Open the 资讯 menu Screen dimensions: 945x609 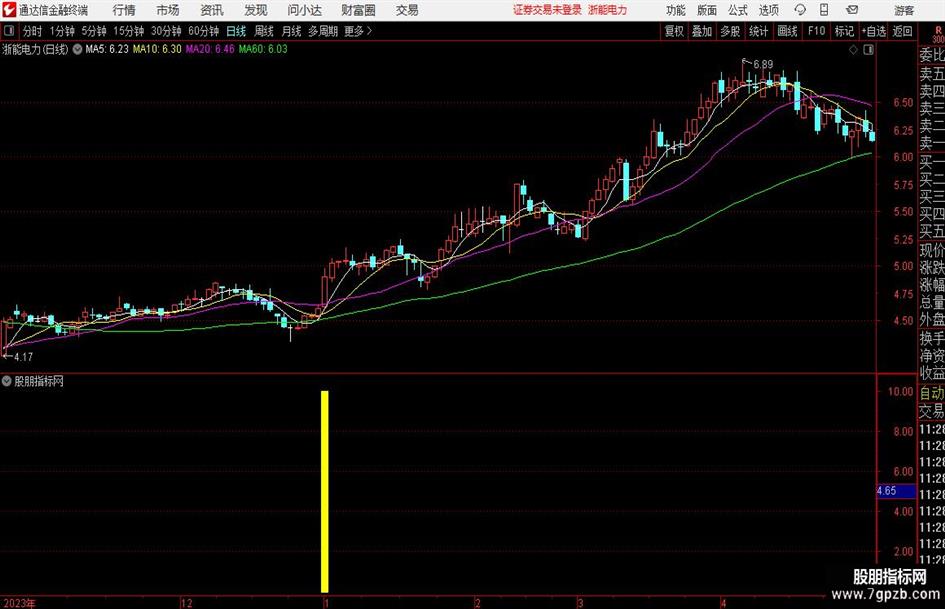click(x=212, y=10)
